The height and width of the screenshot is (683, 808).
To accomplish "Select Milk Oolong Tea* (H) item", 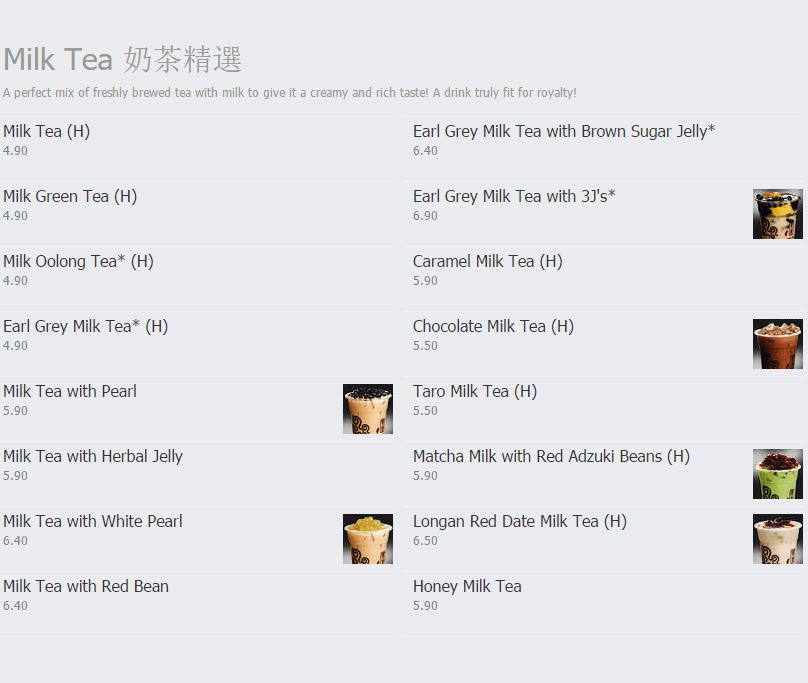I will point(78,261).
